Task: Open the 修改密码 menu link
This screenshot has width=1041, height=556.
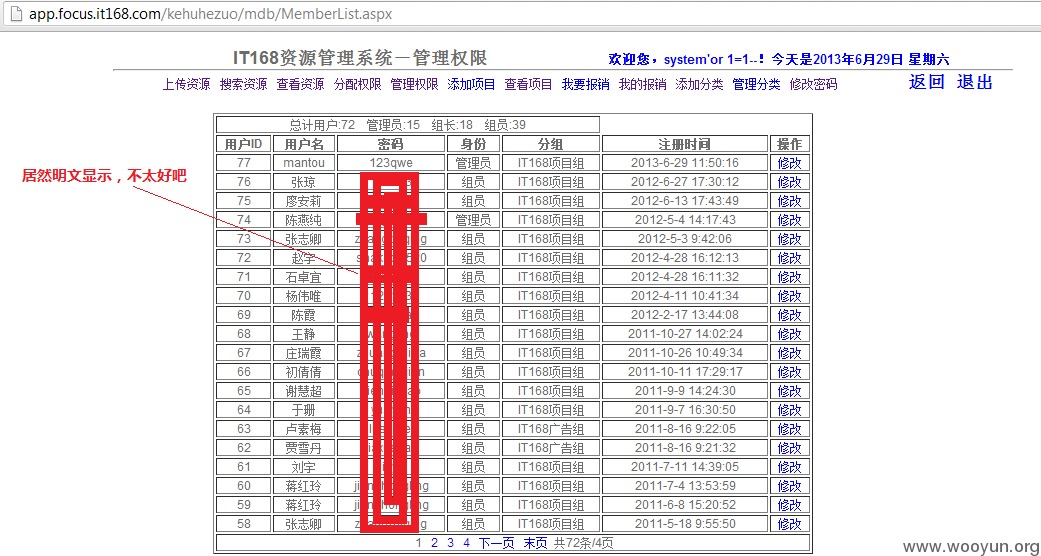Action: coord(814,84)
